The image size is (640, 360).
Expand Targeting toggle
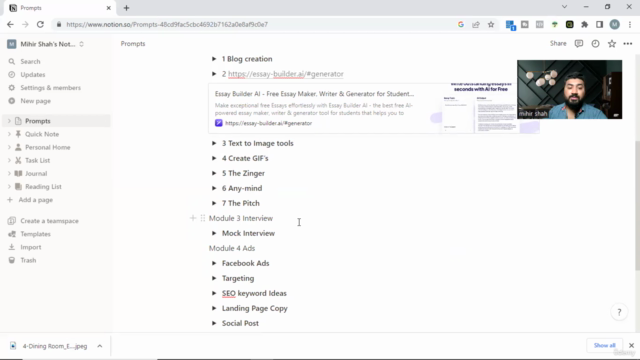[x=214, y=278]
